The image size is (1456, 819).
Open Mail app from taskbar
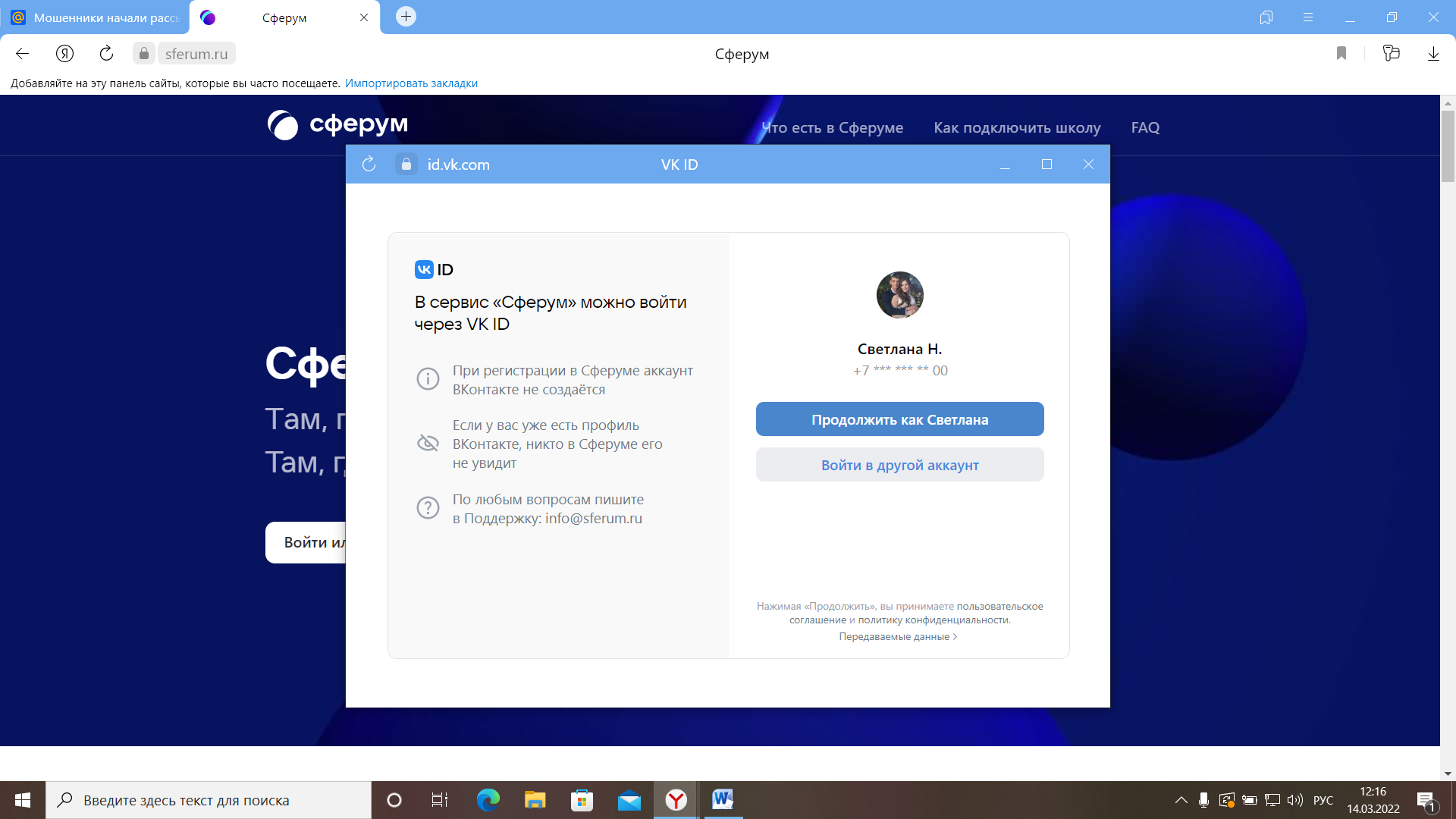(629, 800)
